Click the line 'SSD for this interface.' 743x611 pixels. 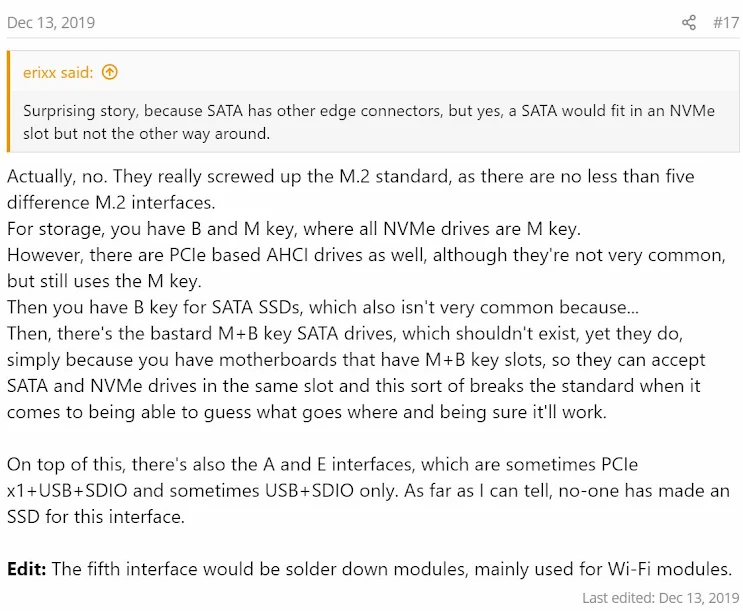[96, 517]
